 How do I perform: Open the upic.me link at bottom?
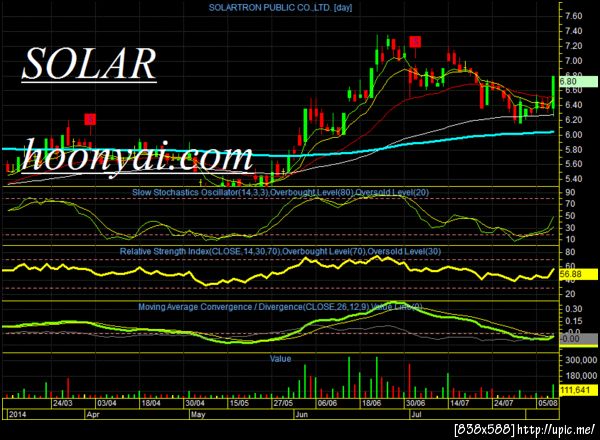click(556, 429)
